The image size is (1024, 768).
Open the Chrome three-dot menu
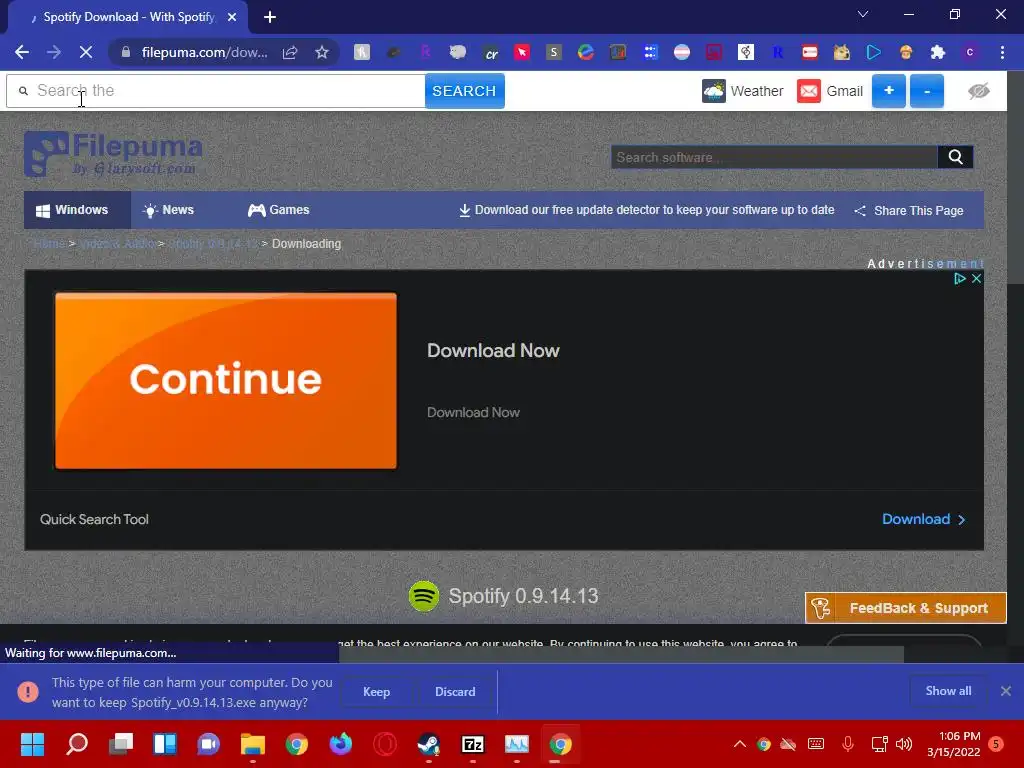pos(1002,52)
